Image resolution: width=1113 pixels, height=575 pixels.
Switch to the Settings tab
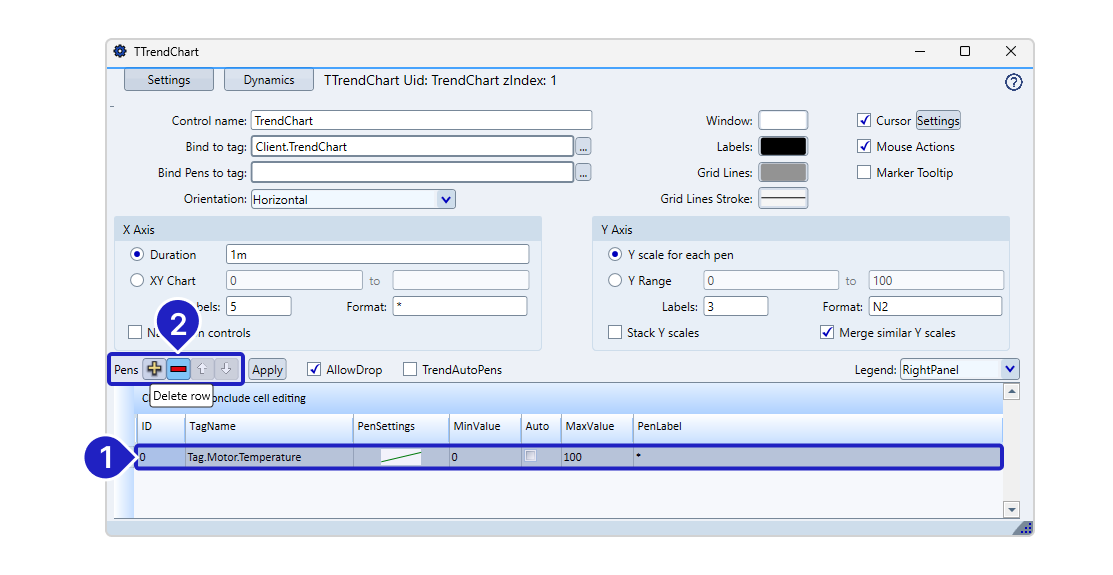(x=168, y=80)
